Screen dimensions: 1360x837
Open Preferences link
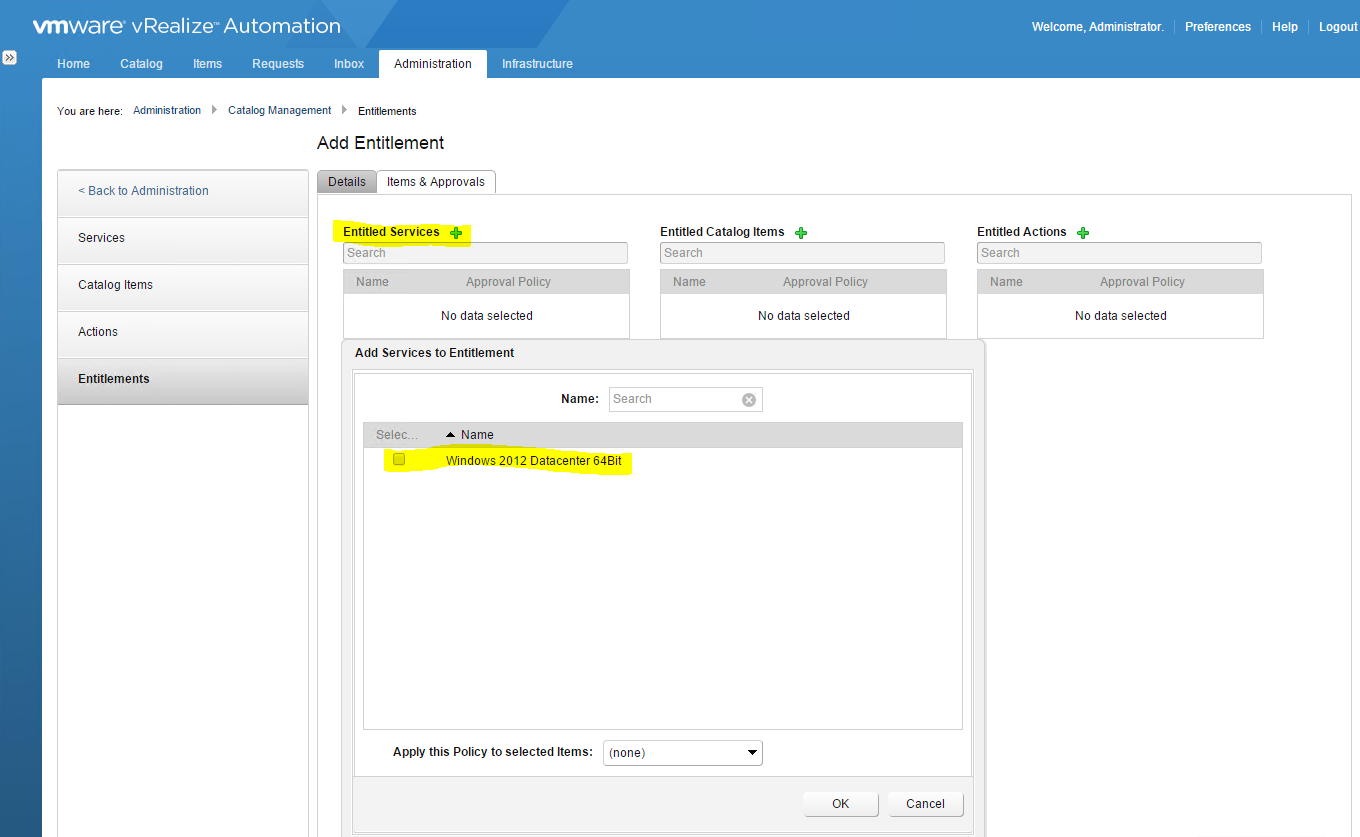pos(1218,27)
